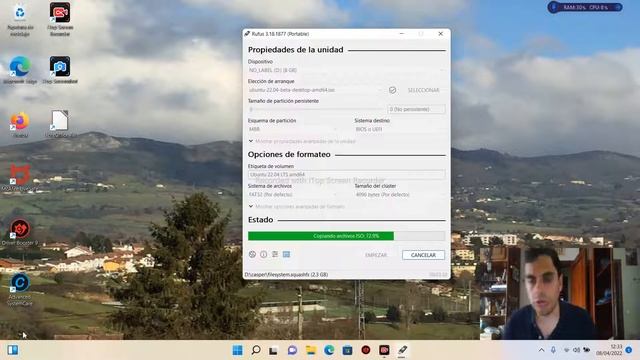Open the Elección de arranque dropdown

pos(316,90)
